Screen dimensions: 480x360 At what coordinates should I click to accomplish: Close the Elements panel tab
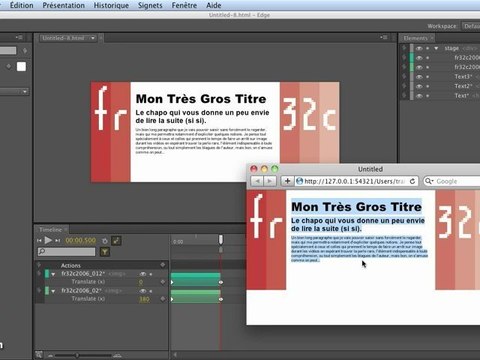point(432,38)
